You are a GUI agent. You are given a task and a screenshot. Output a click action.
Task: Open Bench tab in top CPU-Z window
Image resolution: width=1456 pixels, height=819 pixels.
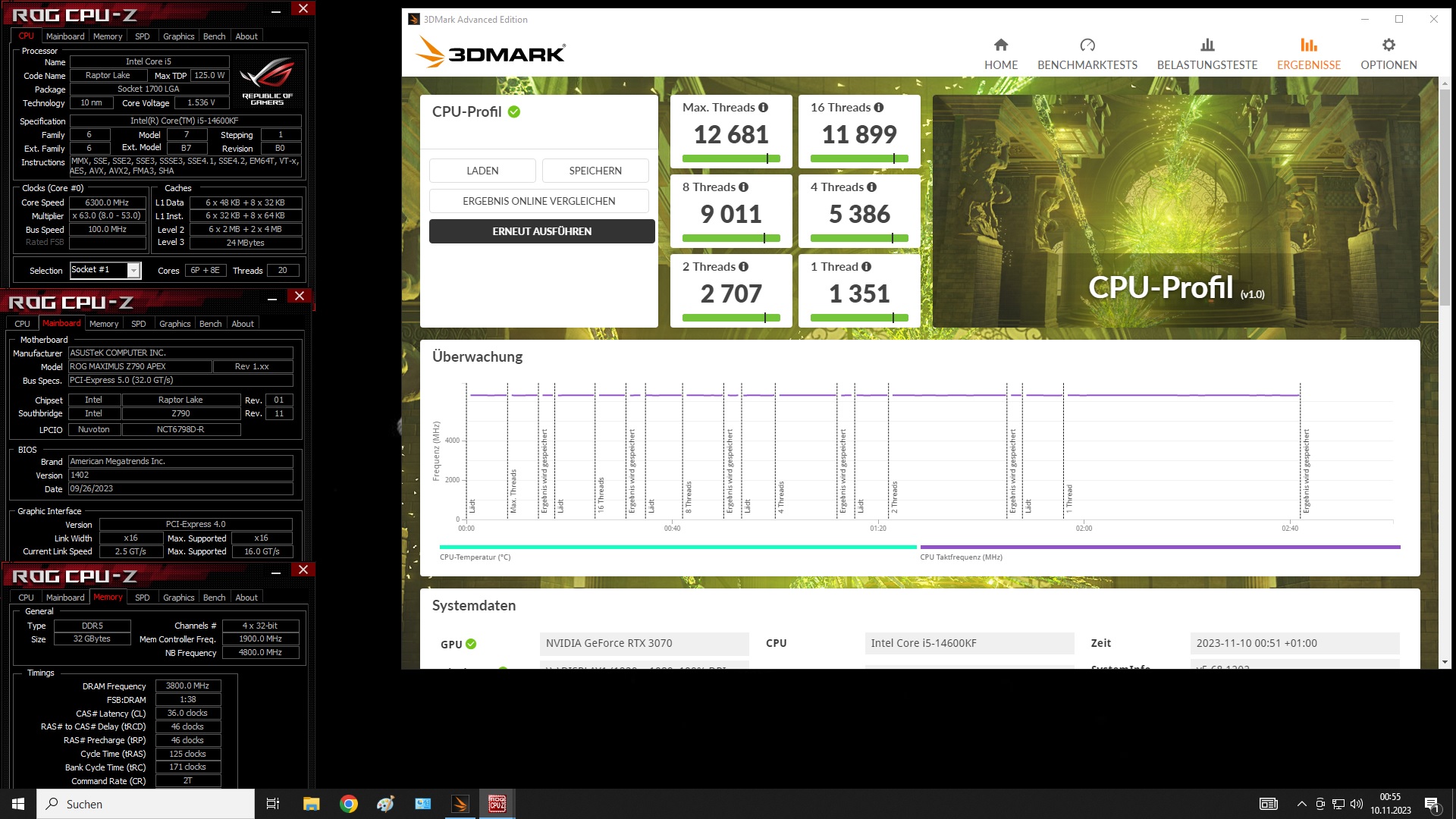tap(214, 36)
